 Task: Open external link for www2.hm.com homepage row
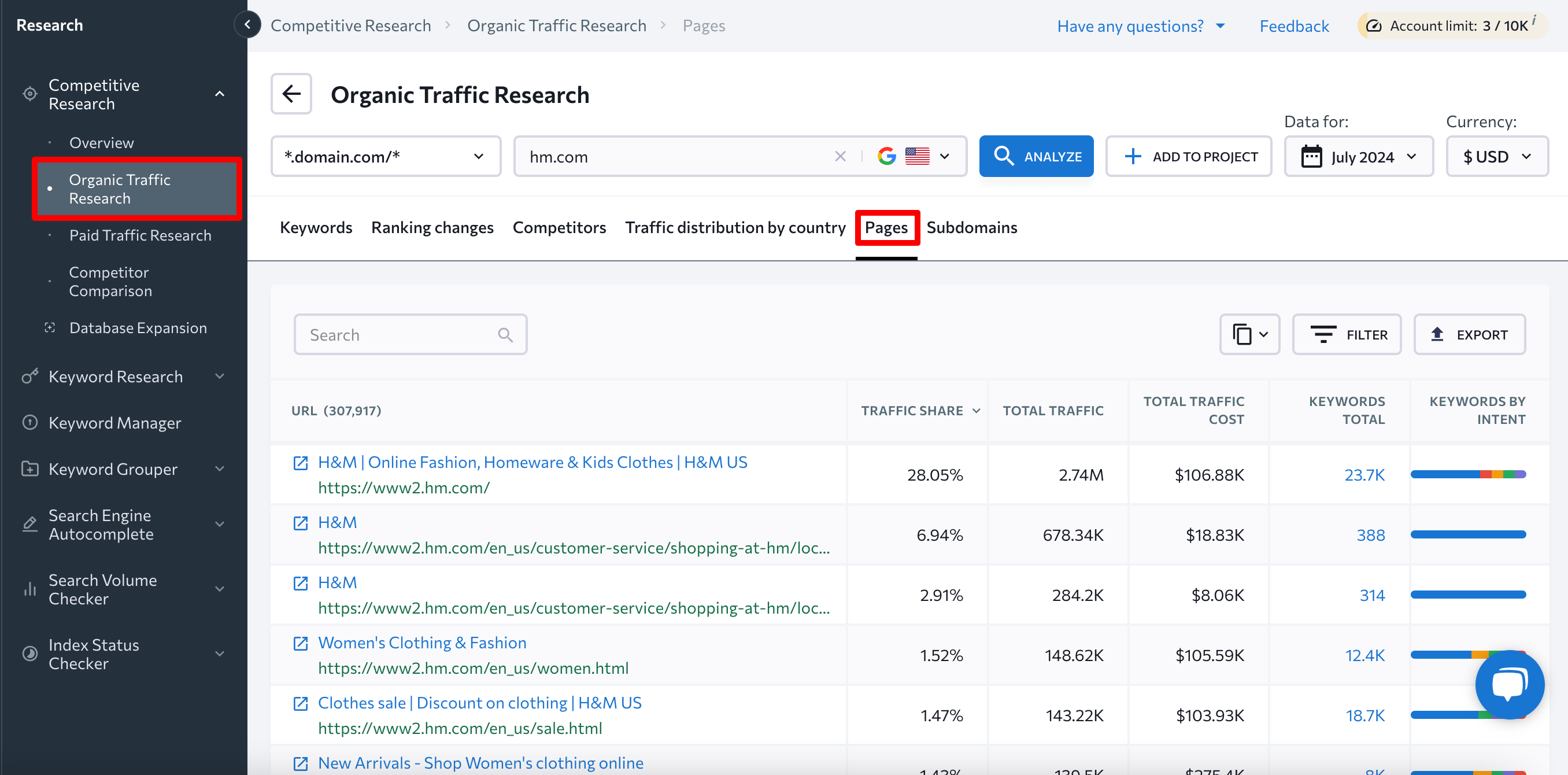point(300,463)
